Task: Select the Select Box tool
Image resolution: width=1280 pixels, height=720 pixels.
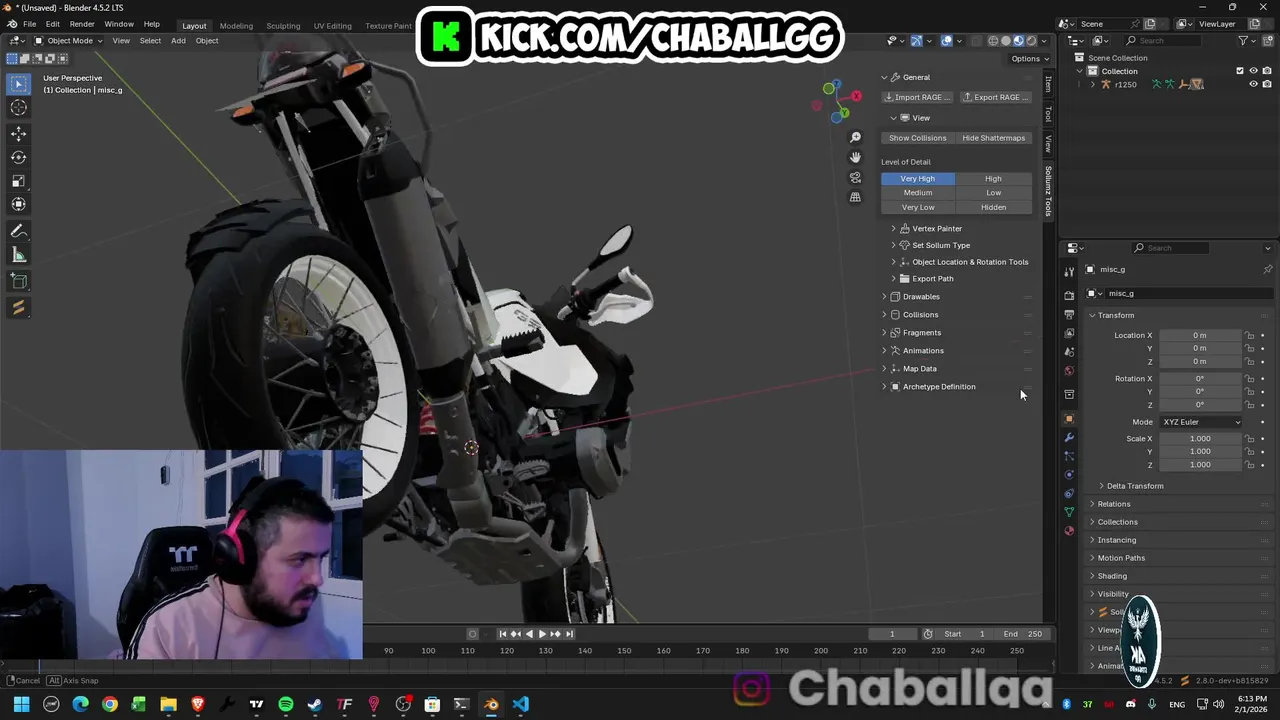Action: pyautogui.click(x=19, y=85)
